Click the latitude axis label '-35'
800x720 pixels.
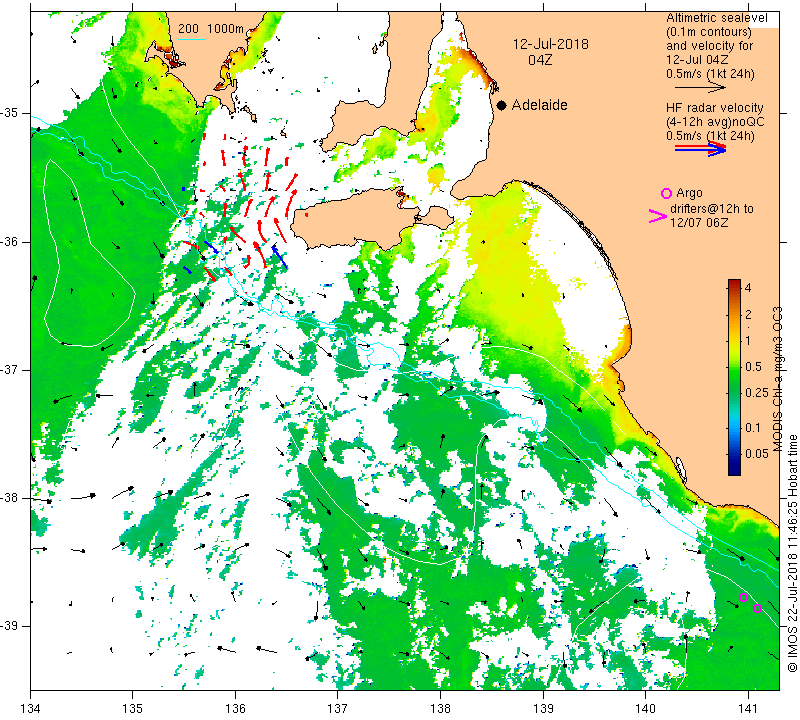coord(9,113)
